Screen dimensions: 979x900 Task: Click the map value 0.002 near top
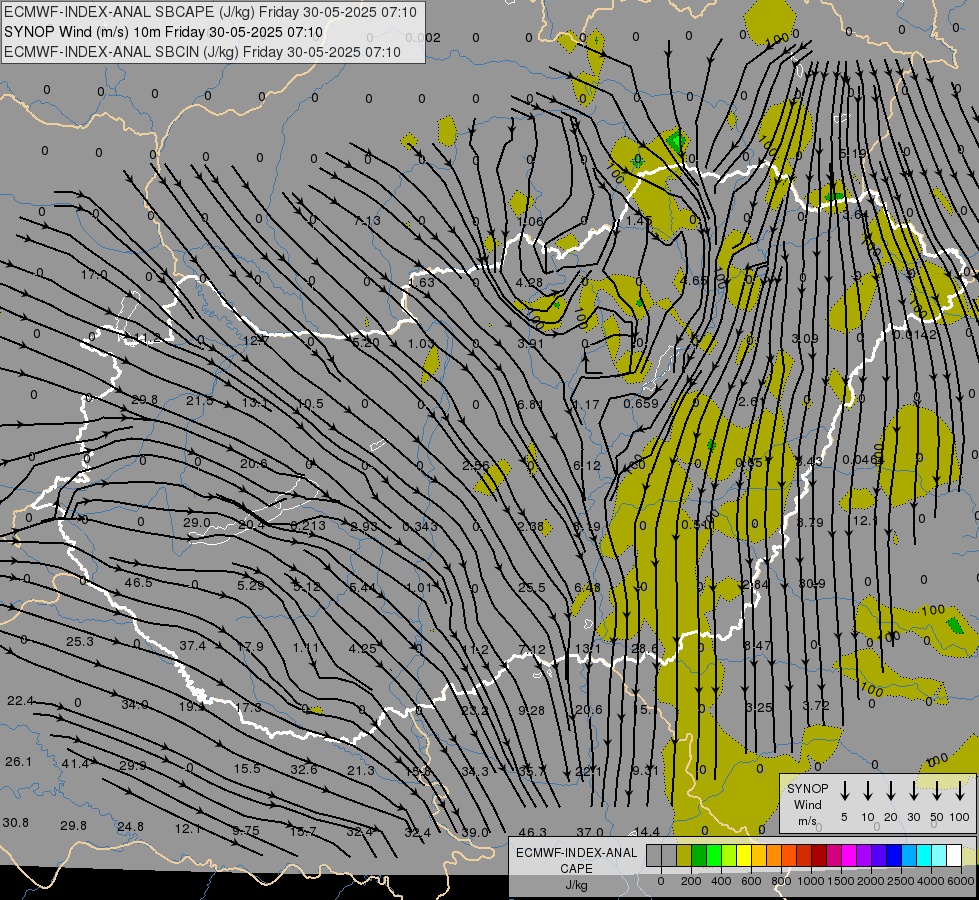423,37
